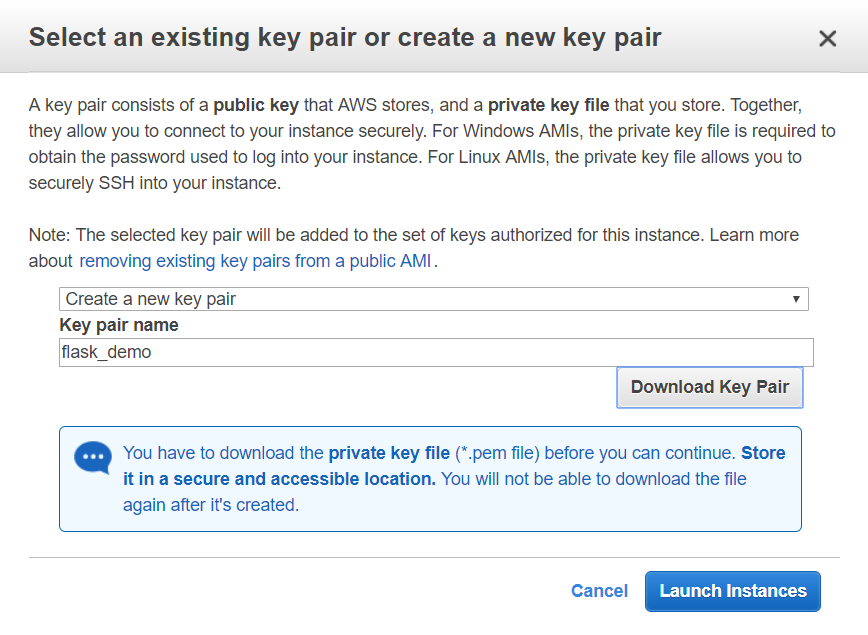This screenshot has height=635, width=868.
Task: Click the dropdown arrow of the key pair selector
Action: pyautogui.click(x=796, y=299)
